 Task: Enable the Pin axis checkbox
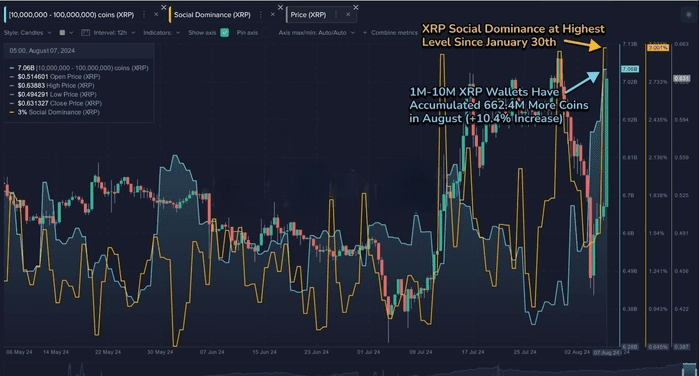pyautogui.click(x=266, y=33)
